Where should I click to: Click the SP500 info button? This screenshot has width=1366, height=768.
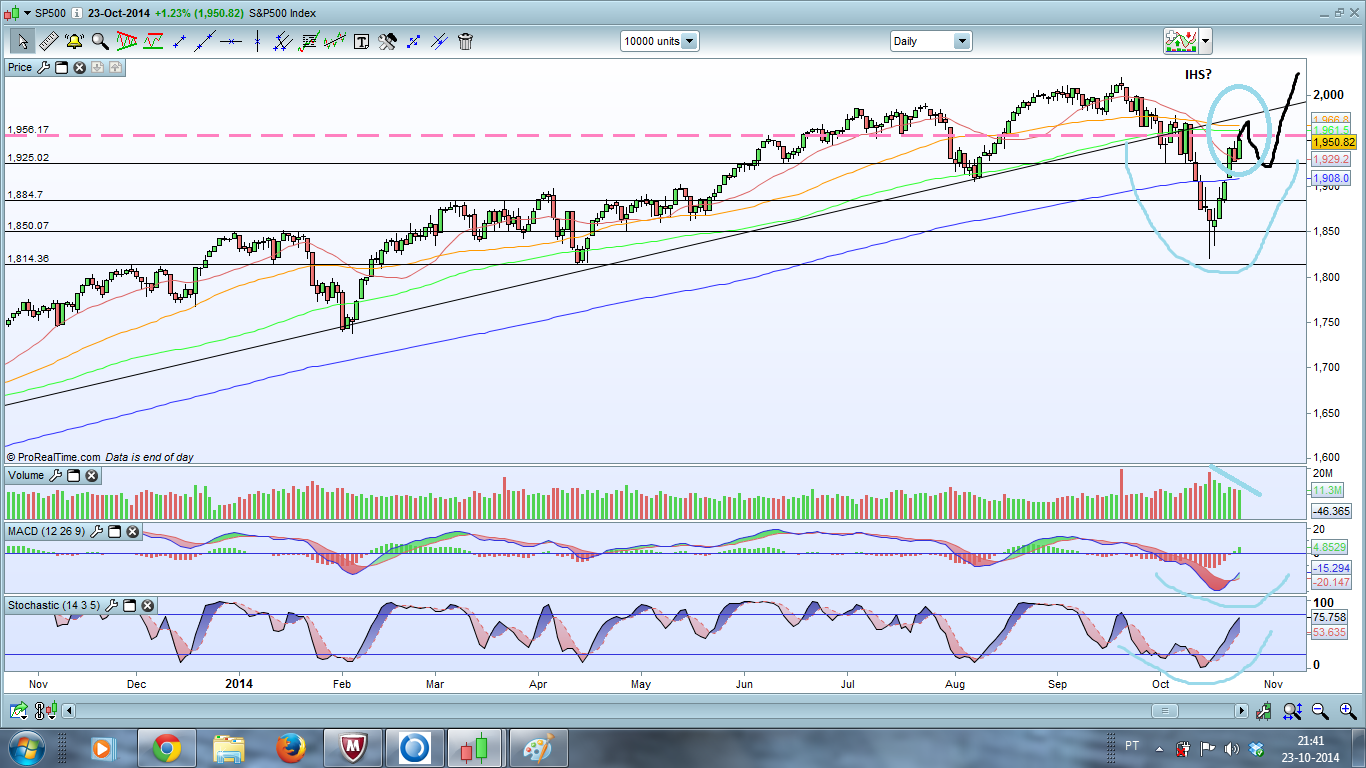[76, 12]
